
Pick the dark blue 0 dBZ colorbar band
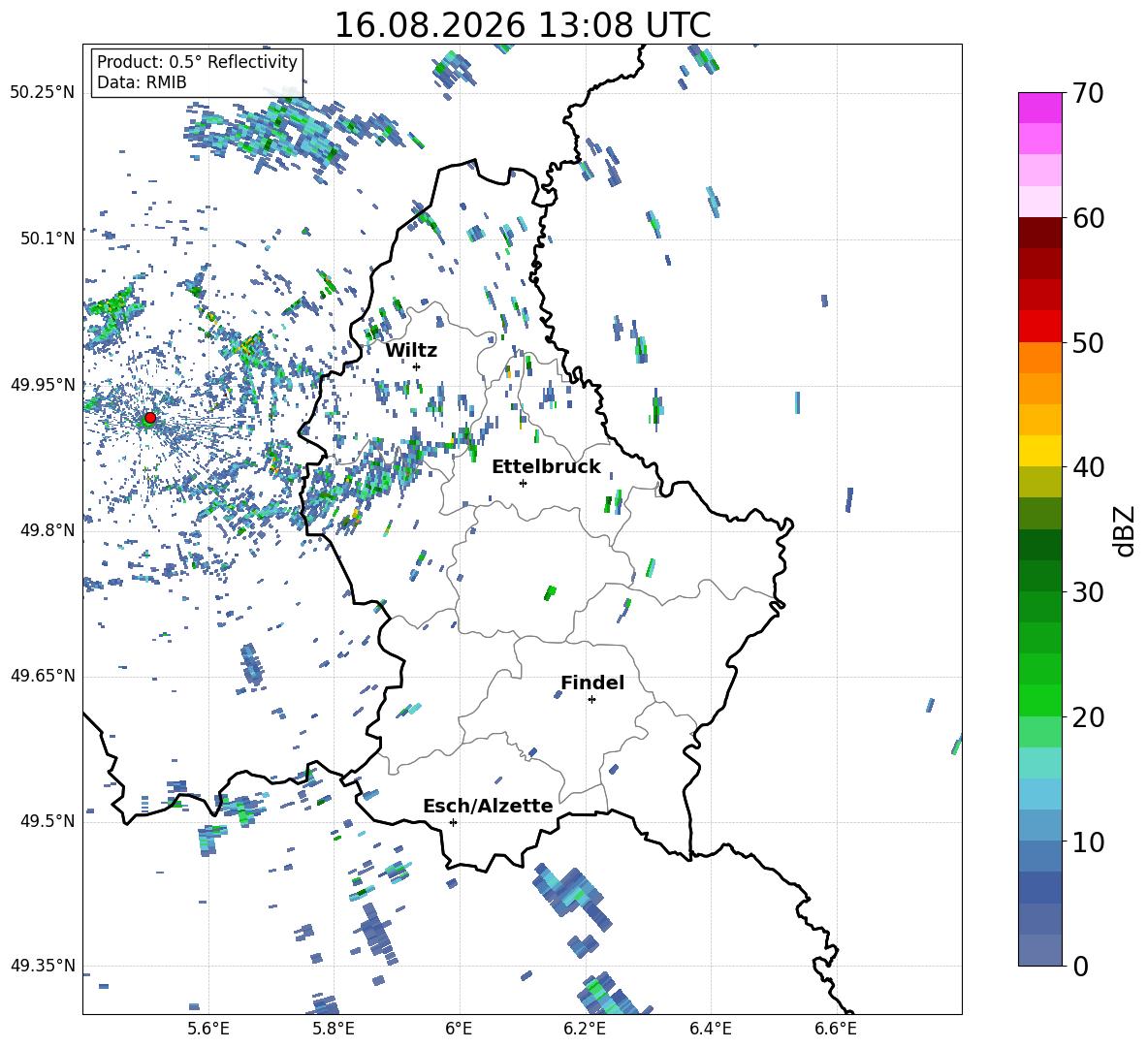pyautogui.click(x=1039, y=950)
